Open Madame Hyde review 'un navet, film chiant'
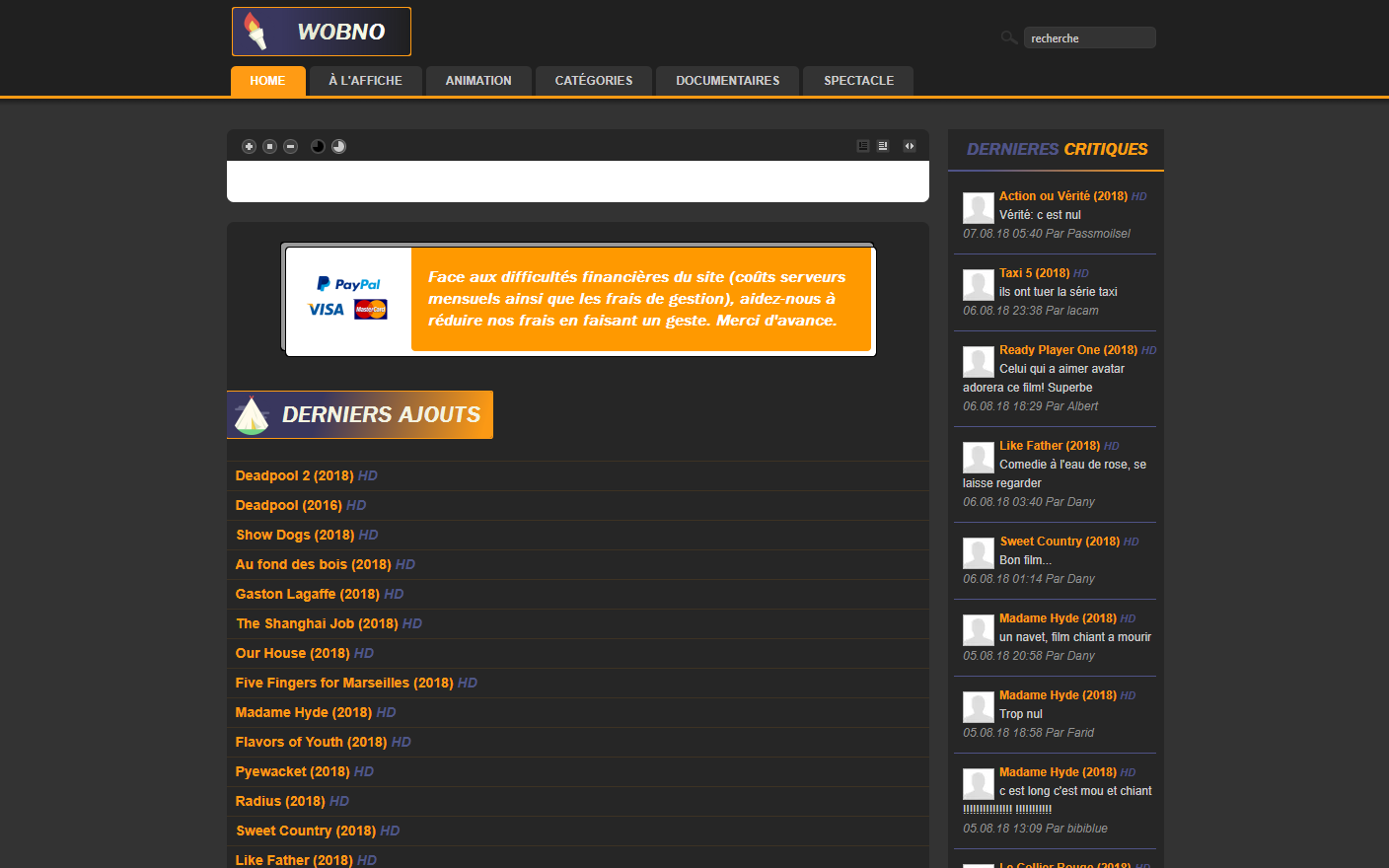Screen dimensions: 1389x868 click(x=1059, y=618)
